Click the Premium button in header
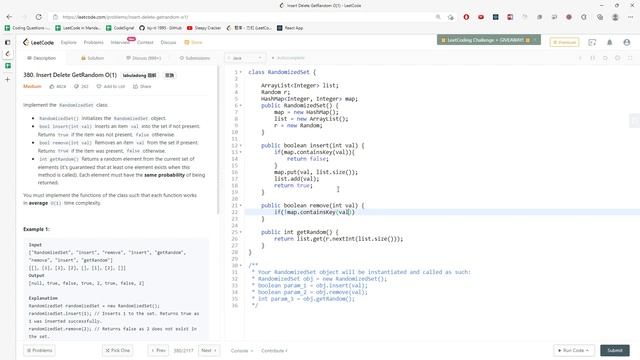Screen dimensions: 640x360 click(x=564, y=42)
